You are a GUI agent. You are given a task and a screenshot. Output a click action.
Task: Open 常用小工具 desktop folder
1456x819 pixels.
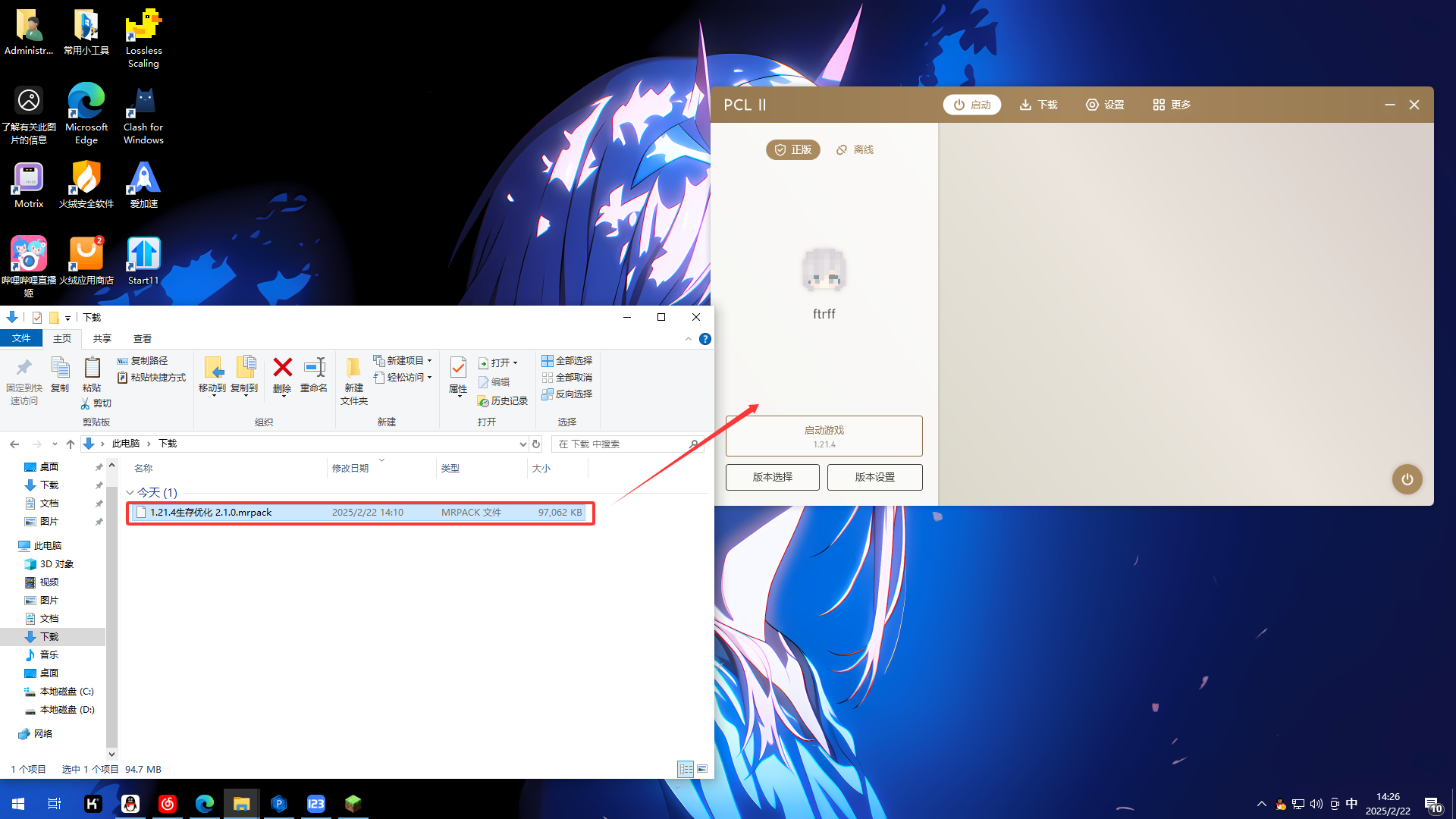point(86,32)
